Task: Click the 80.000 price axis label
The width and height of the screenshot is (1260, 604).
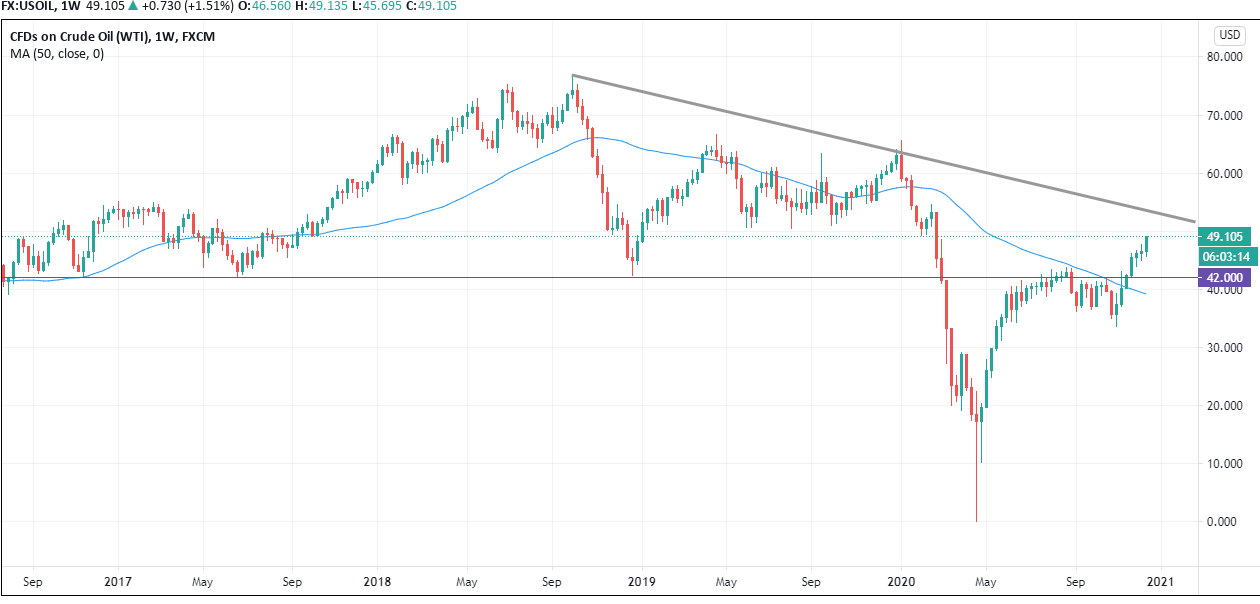Action: coord(1224,58)
